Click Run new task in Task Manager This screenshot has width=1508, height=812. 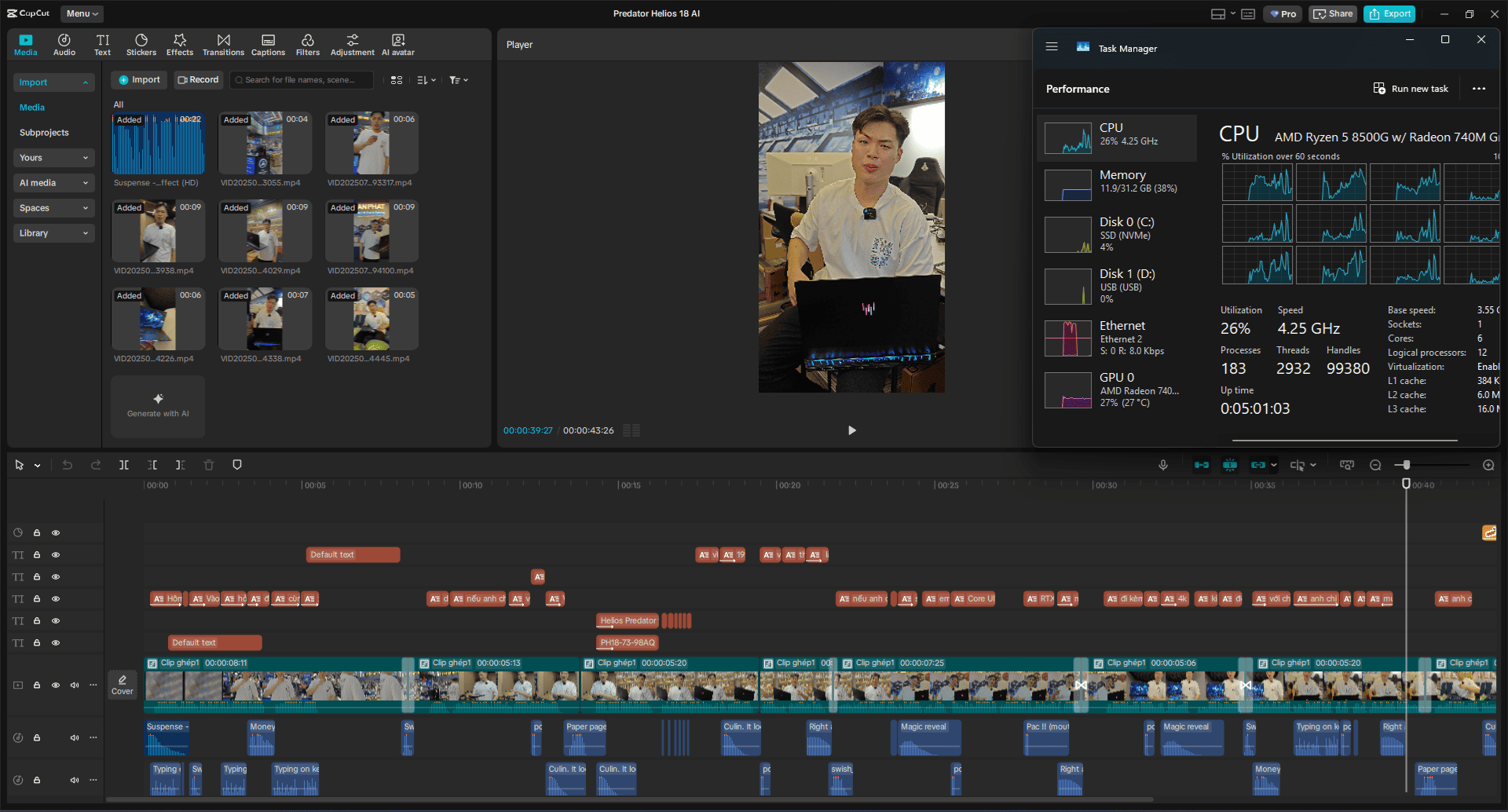1411,89
